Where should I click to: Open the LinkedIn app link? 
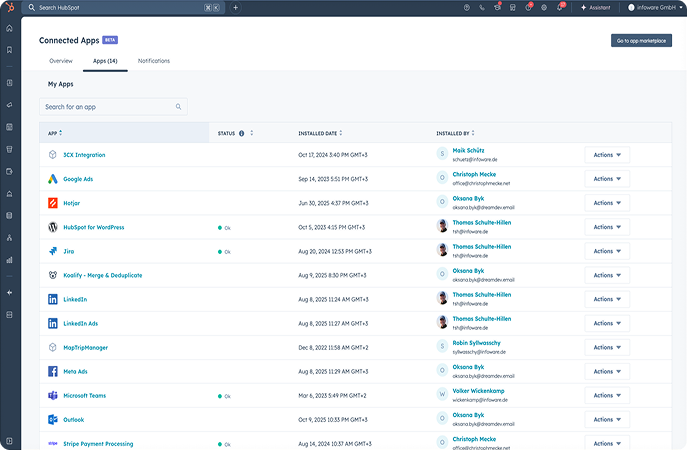point(75,299)
